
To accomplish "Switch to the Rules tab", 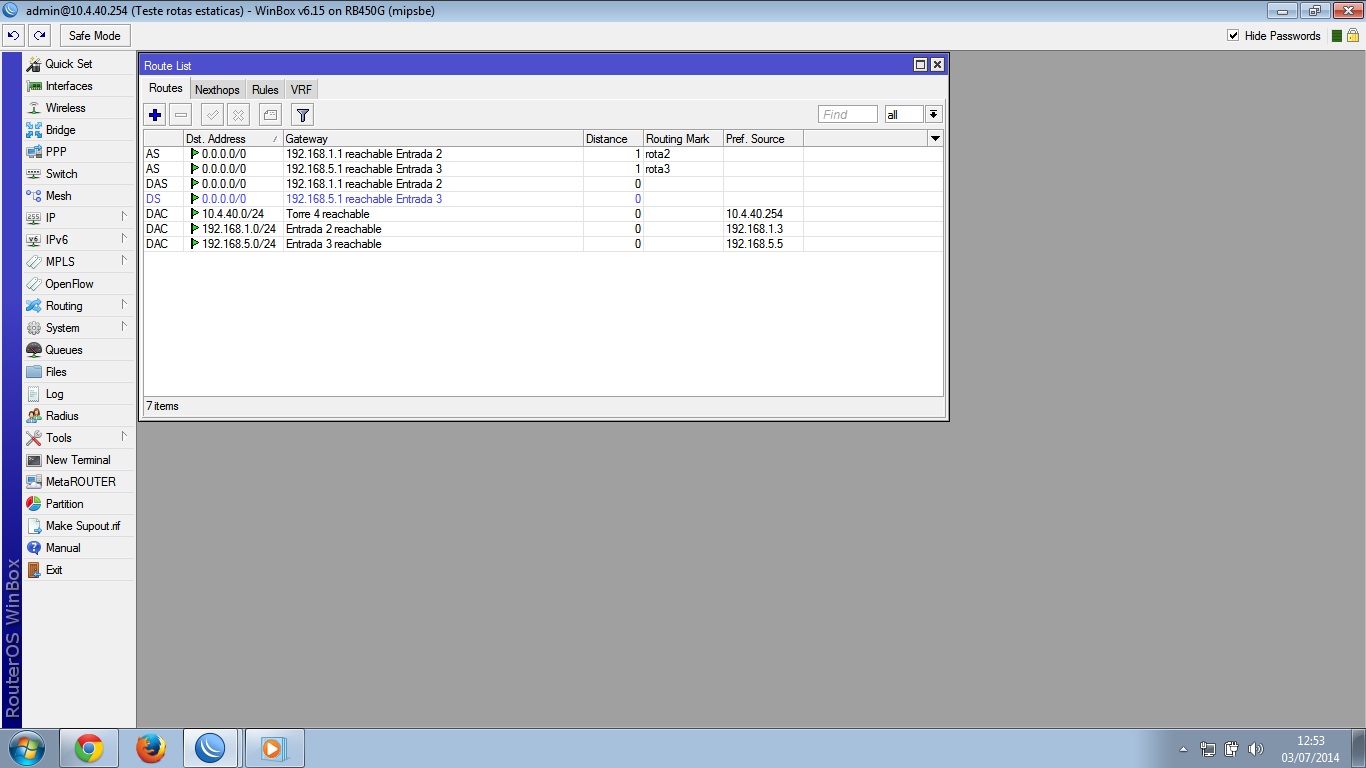I will coord(265,90).
